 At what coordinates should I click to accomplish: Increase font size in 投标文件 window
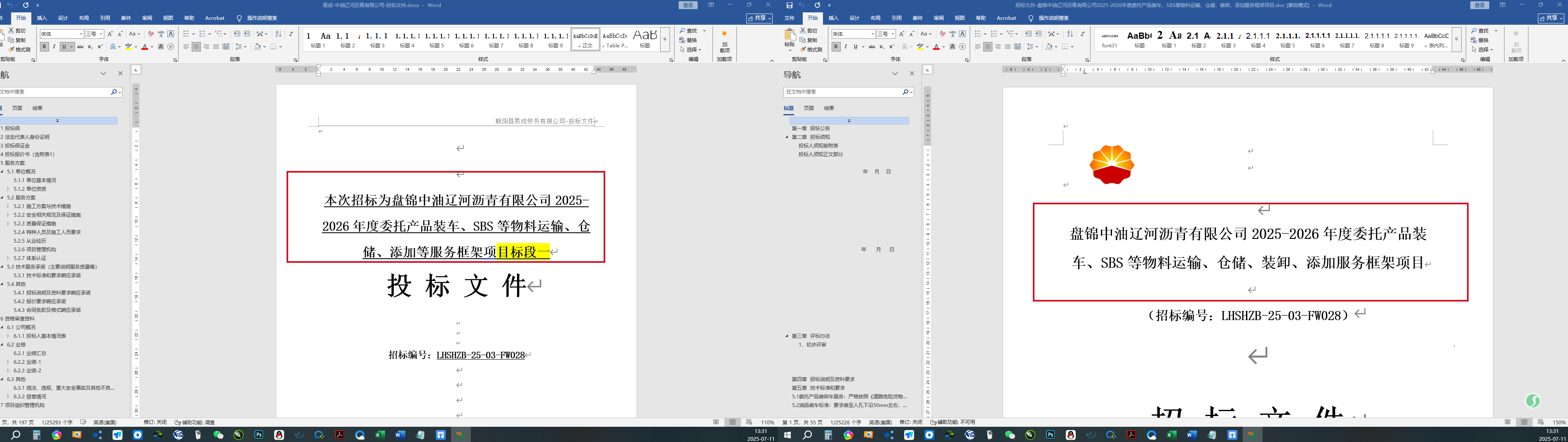point(110,34)
